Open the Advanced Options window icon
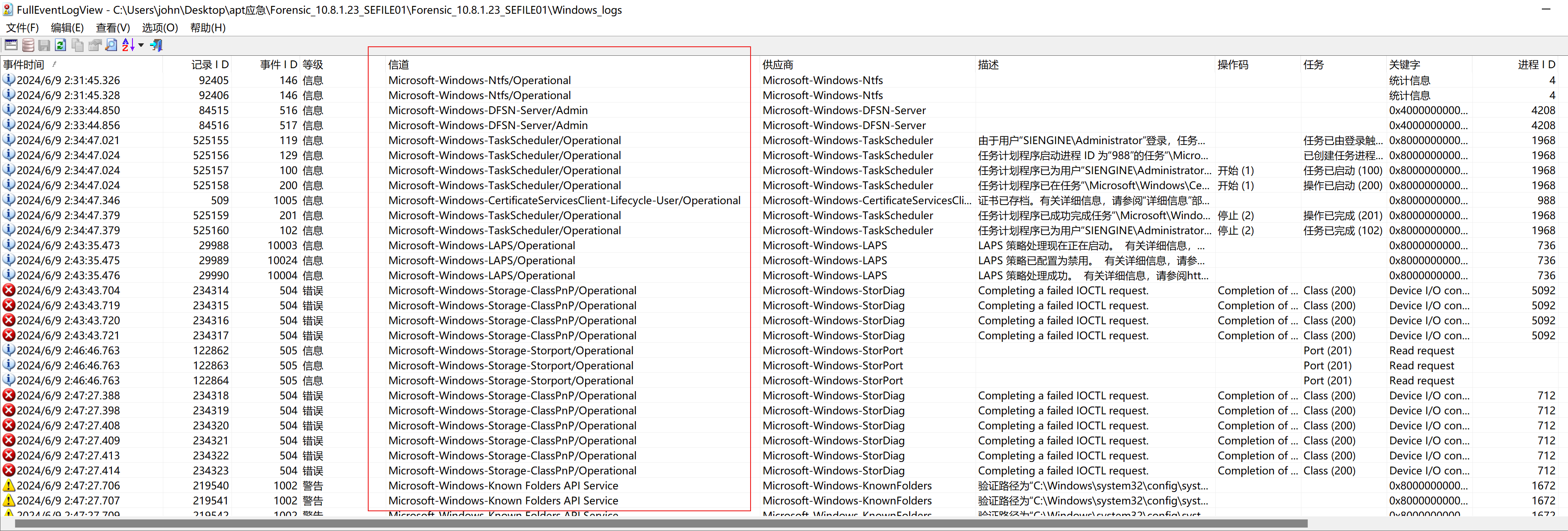 [x=11, y=45]
